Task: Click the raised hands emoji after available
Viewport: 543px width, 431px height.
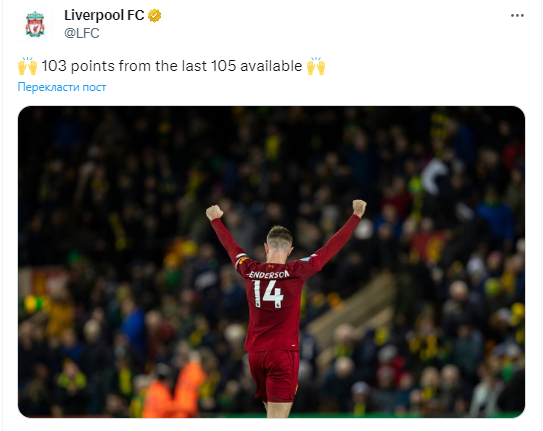Action: coord(316,66)
